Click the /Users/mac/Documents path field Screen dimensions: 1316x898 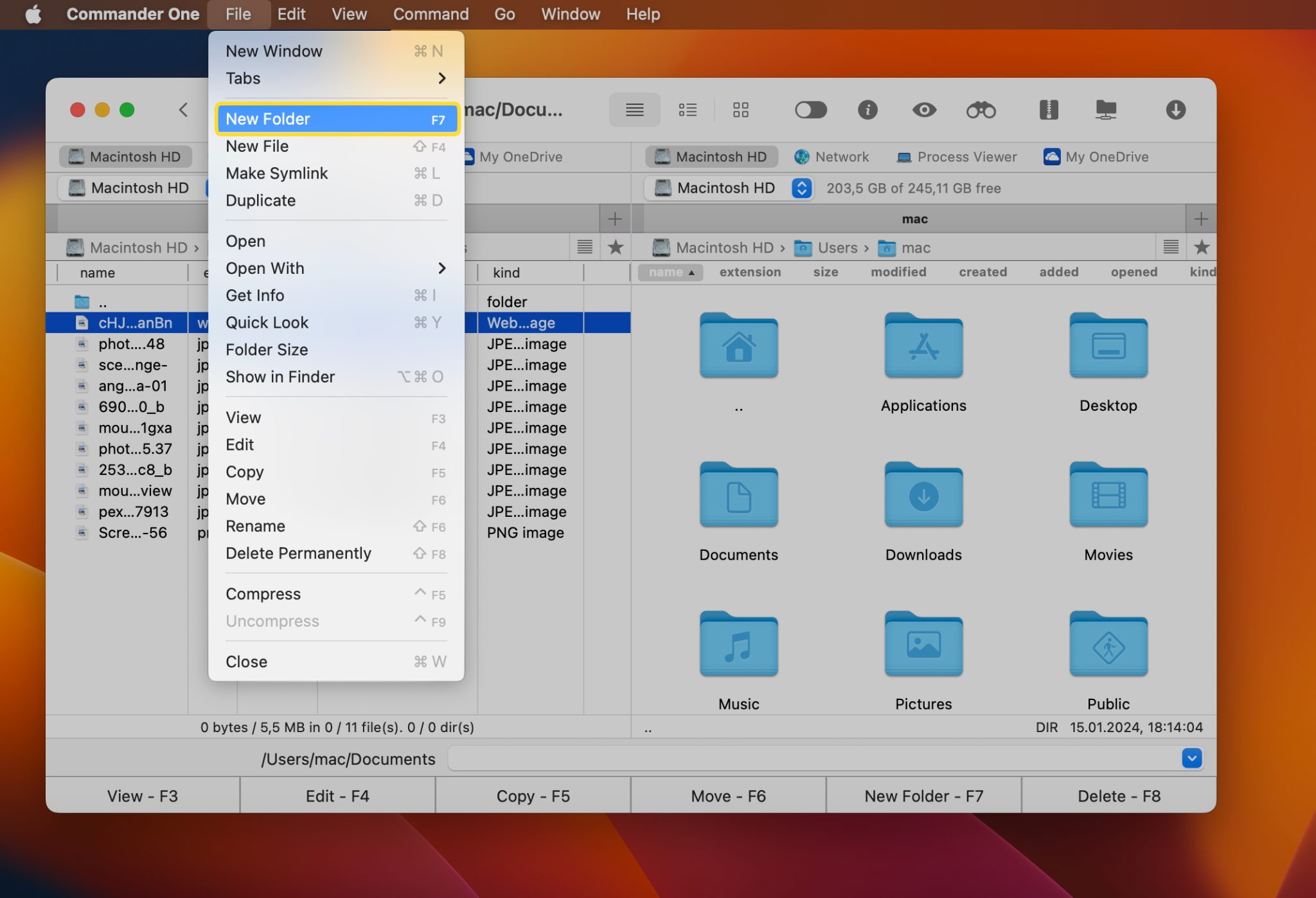click(x=348, y=759)
